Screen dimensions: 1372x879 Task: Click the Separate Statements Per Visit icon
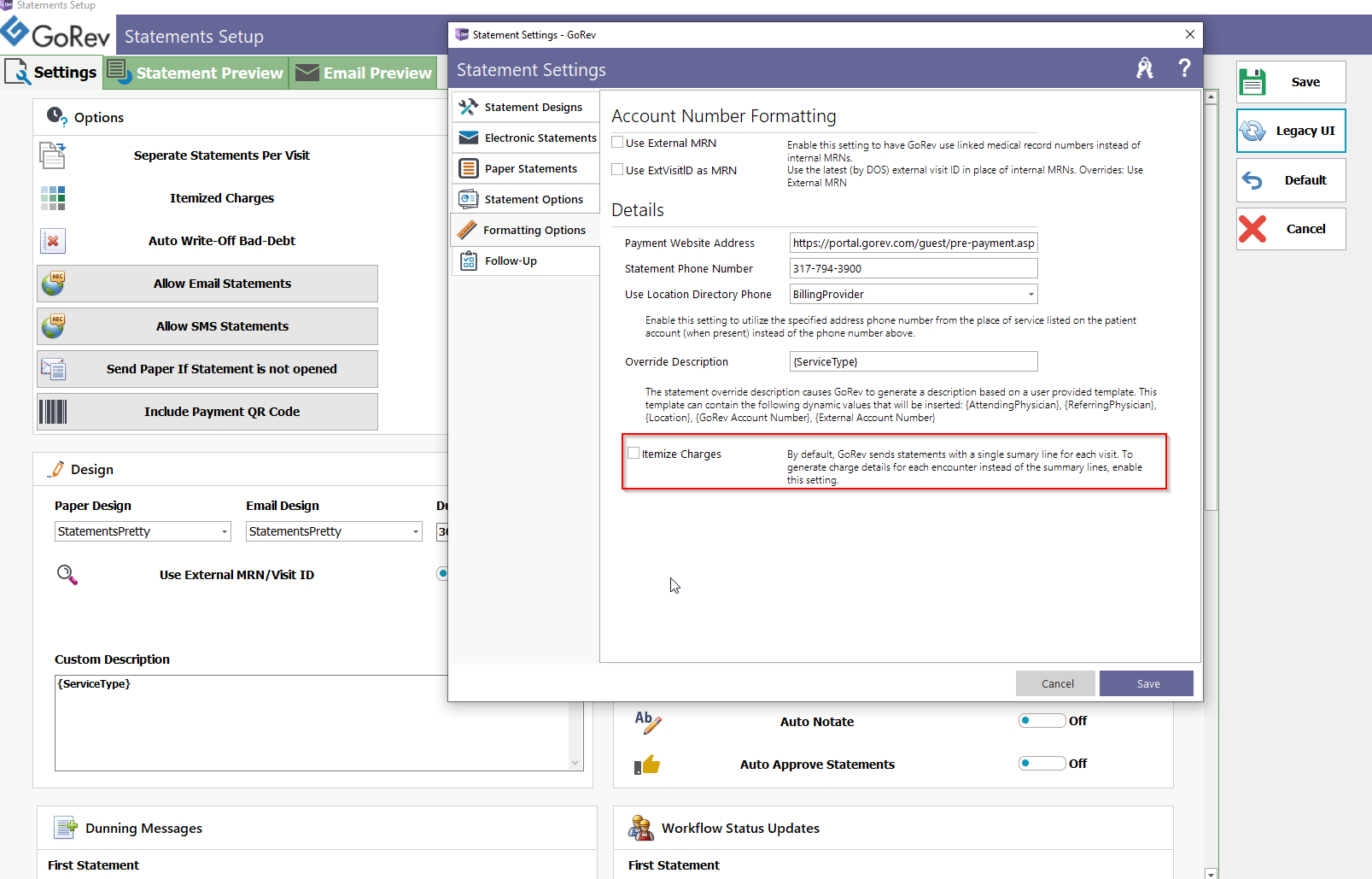point(52,155)
